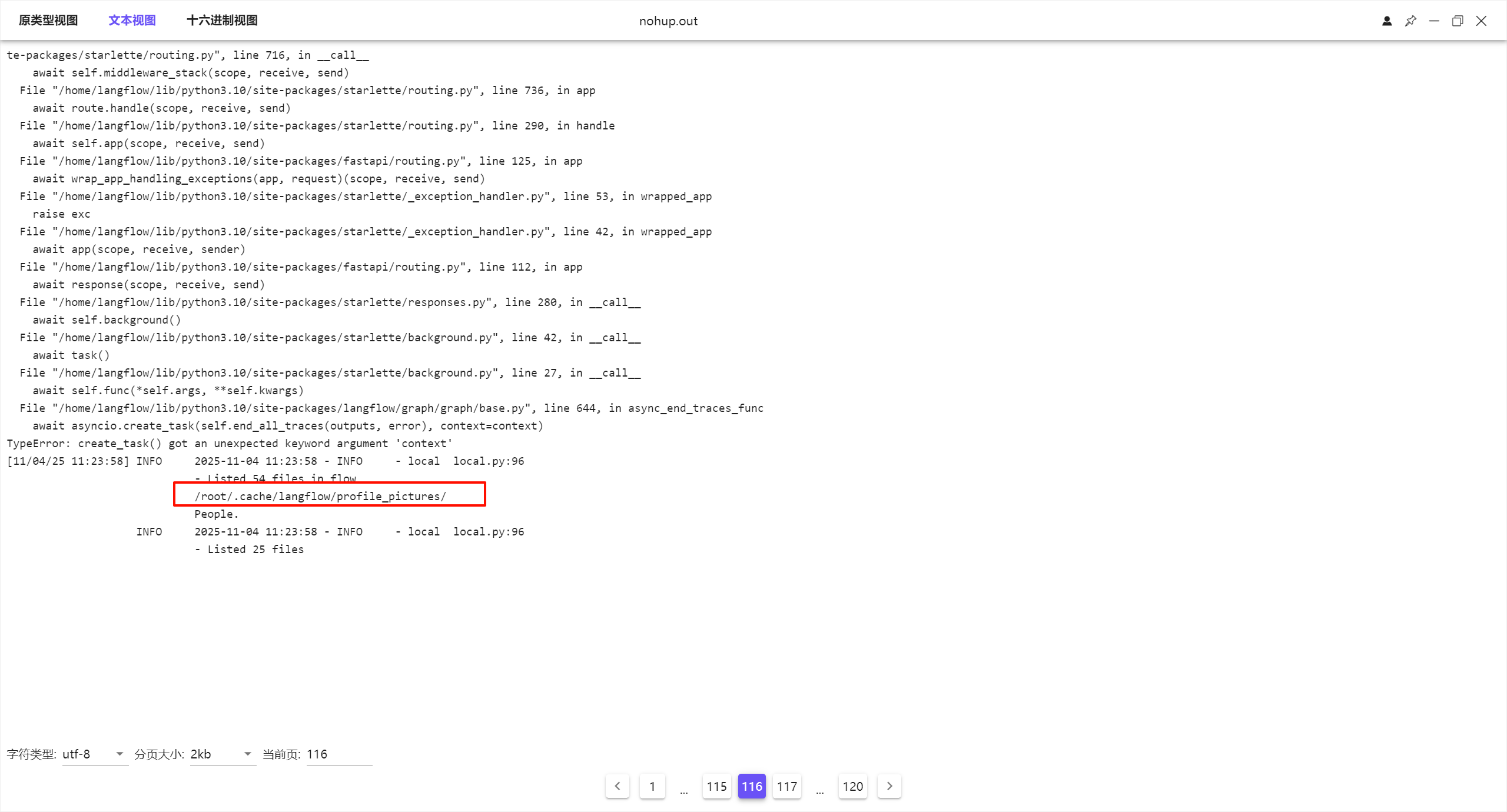Image resolution: width=1507 pixels, height=812 pixels.
Task: Switch to 原类型视图 tab
Action: (48, 21)
